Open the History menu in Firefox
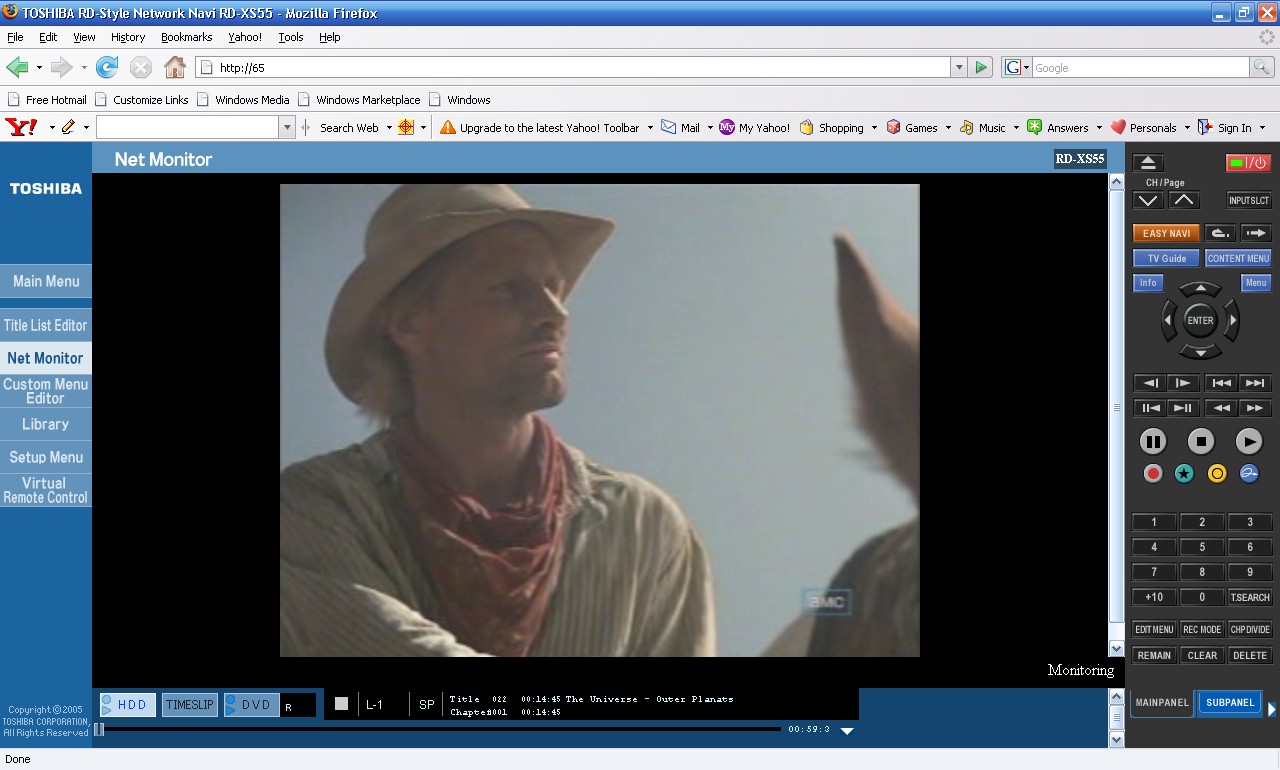Screen dimensions: 1280x770 (x=128, y=37)
